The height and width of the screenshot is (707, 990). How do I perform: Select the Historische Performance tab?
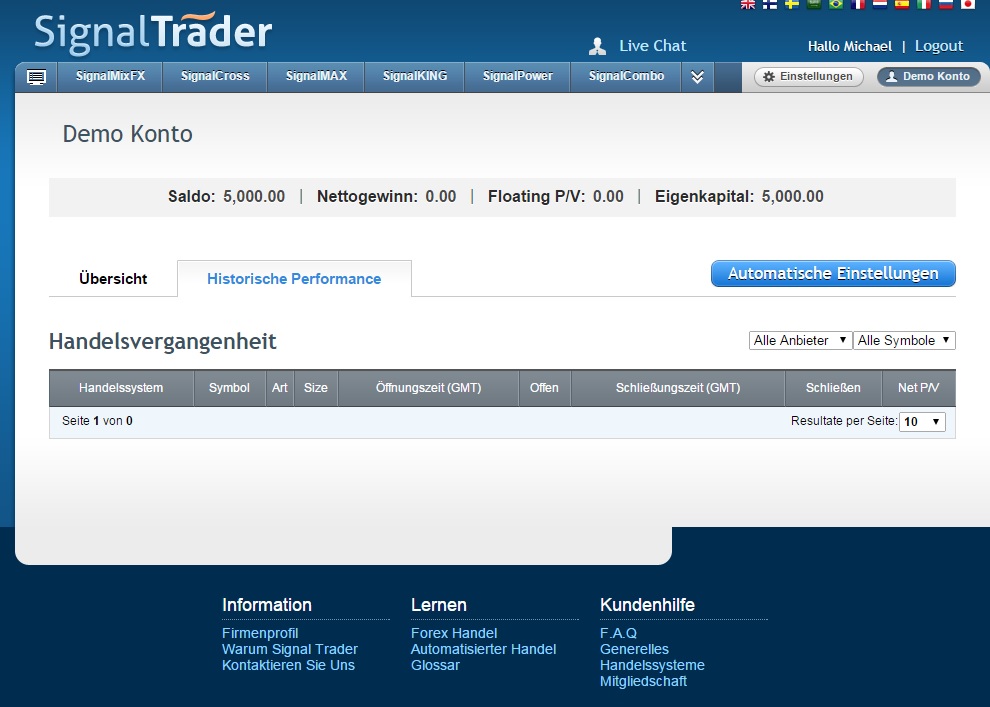click(x=294, y=279)
